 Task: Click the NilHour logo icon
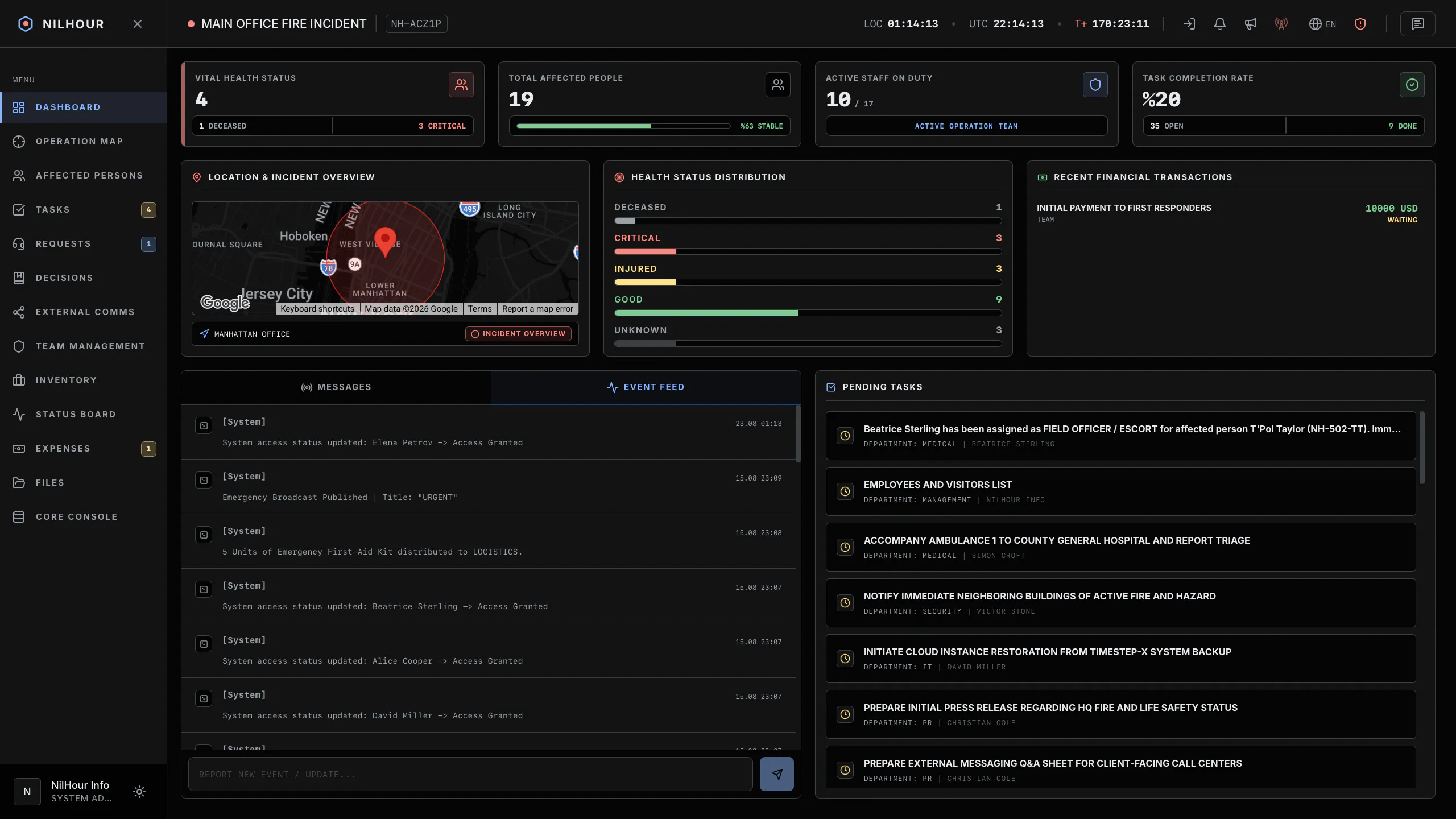pos(26,24)
